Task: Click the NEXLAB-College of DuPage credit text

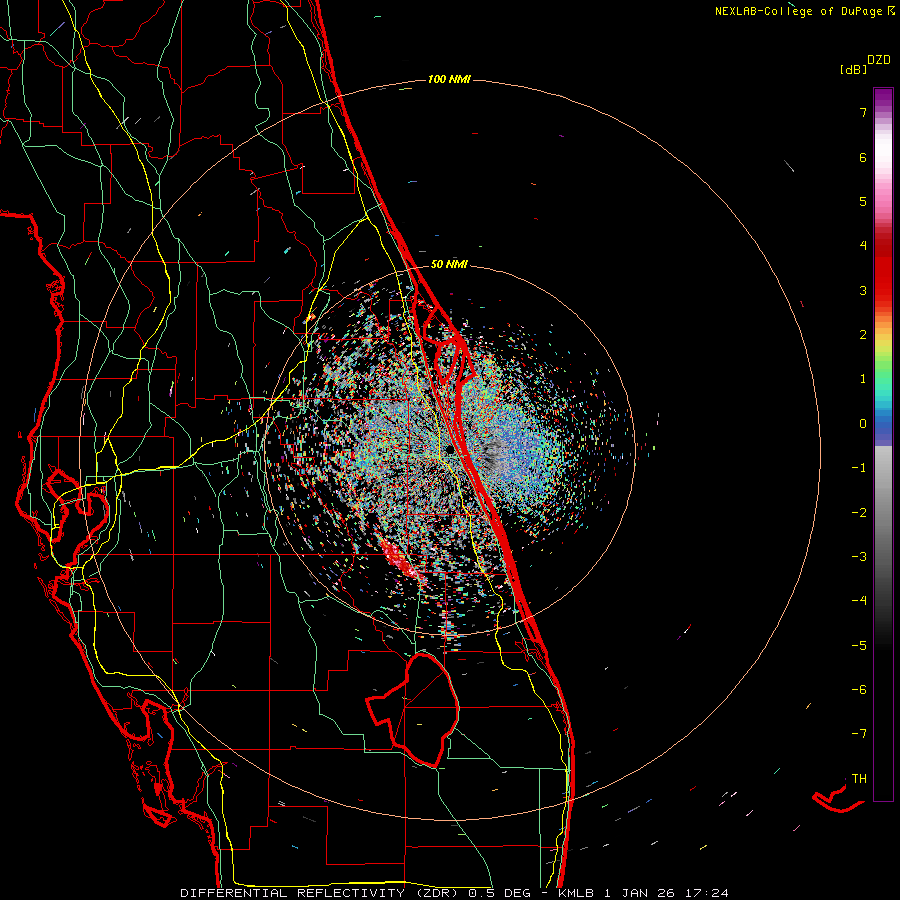Action: [x=805, y=11]
